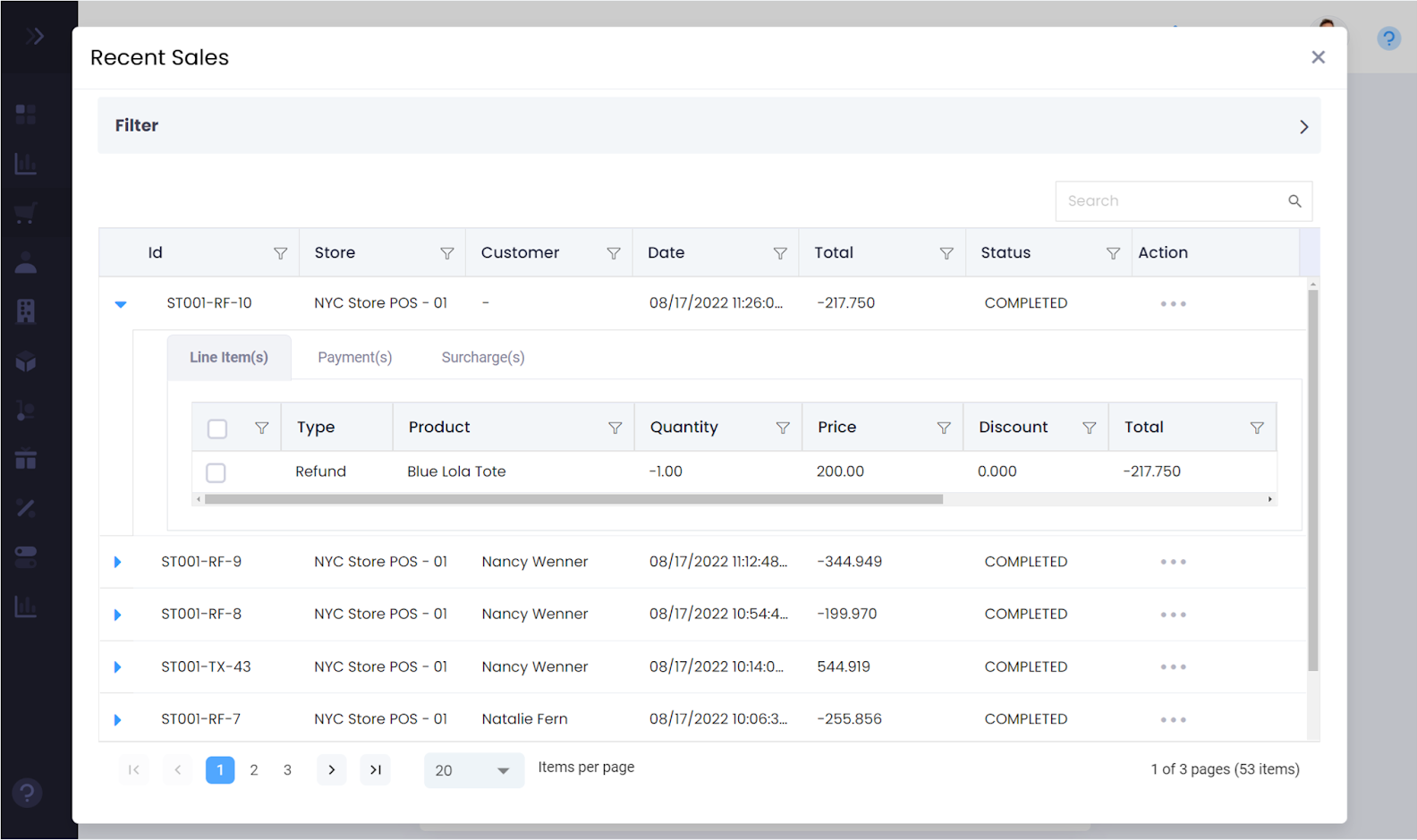Switch to the Payment(s) tab
The image size is (1417, 840).
tap(354, 358)
